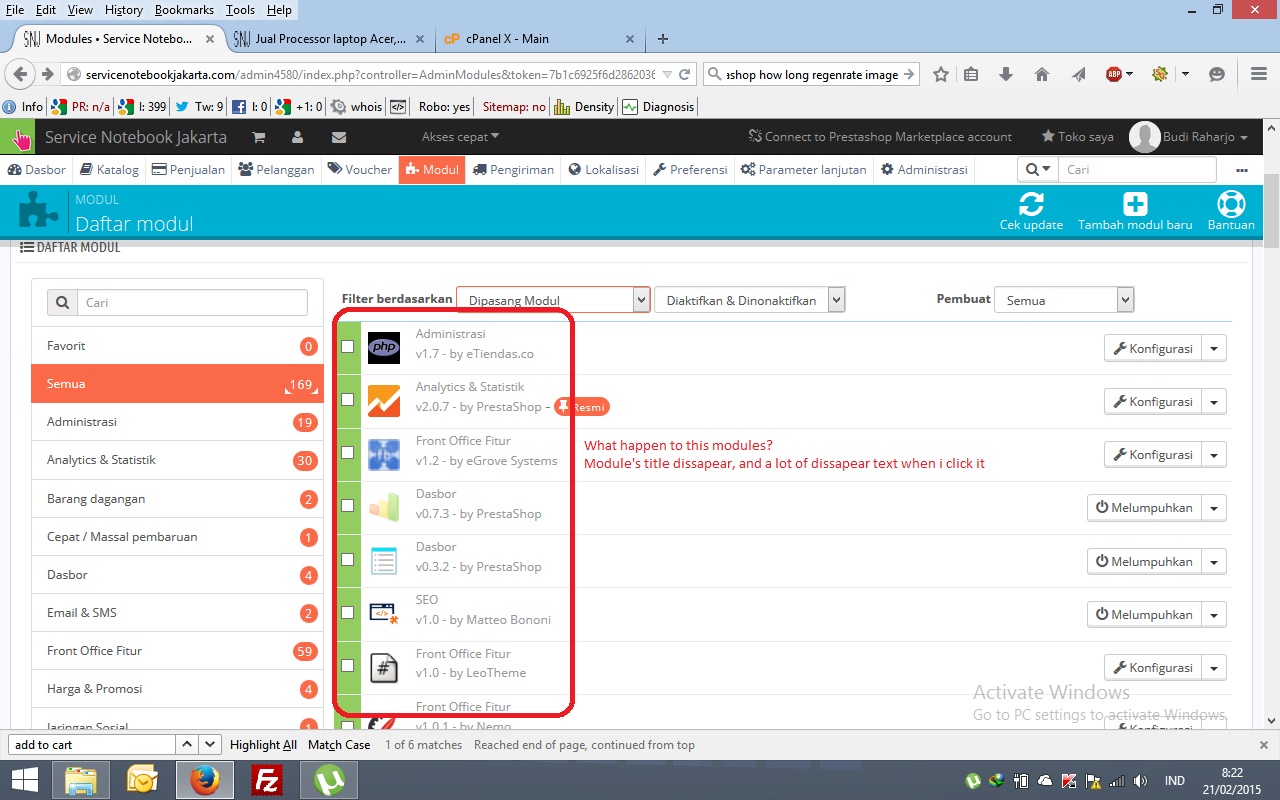Open uTorrent from the Windows taskbar
Viewport: 1280px width, 800px height.
(x=329, y=780)
